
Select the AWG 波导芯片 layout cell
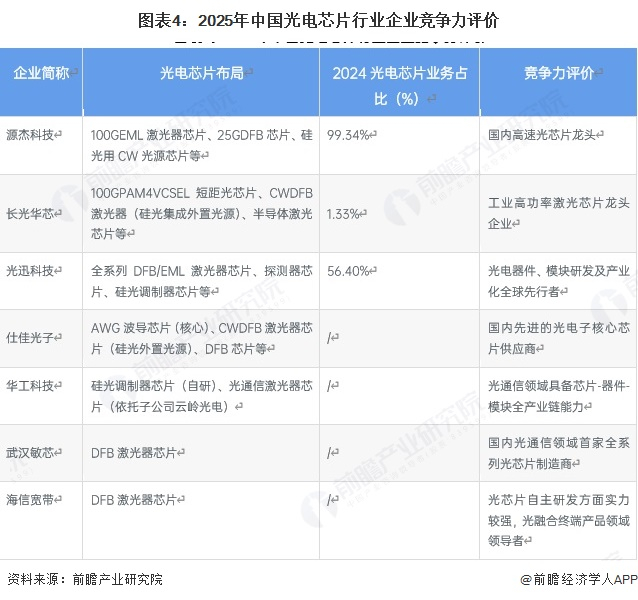click(x=202, y=338)
